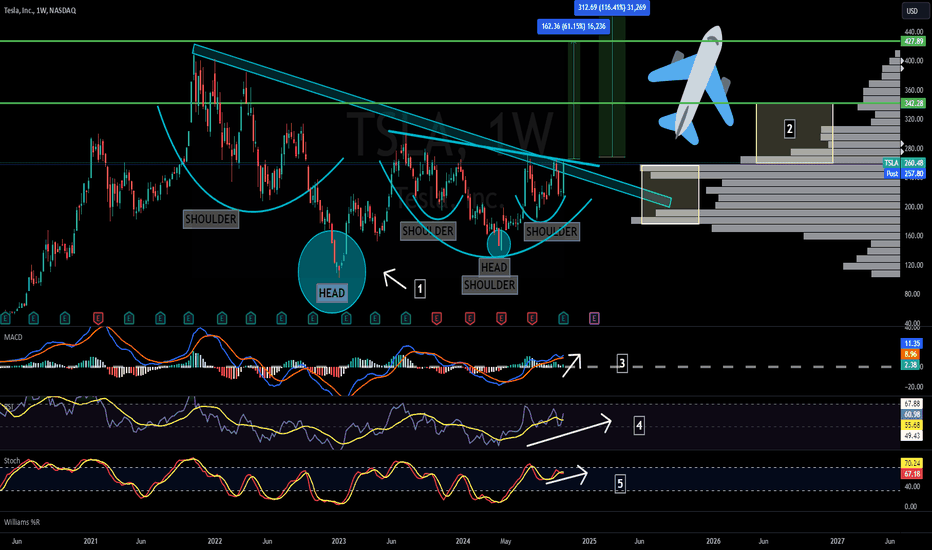Select the SHOULDER label beneath the small HEAD label
932x550 pixels.
[x=489, y=285]
